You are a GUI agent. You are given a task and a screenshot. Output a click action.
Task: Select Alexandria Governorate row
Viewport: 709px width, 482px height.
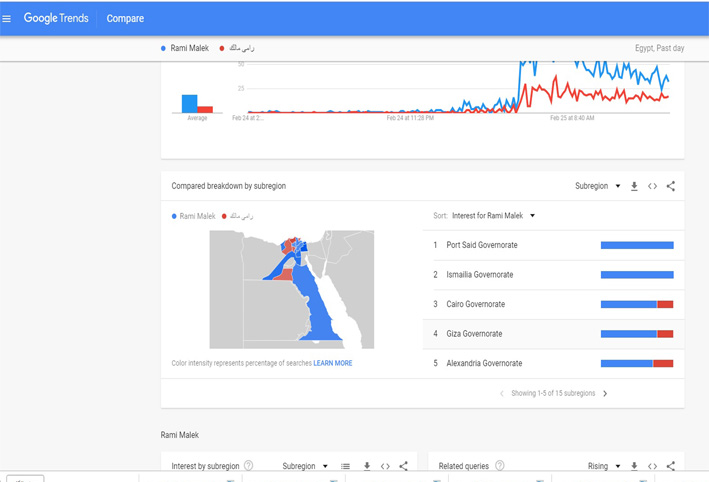(553, 363)
